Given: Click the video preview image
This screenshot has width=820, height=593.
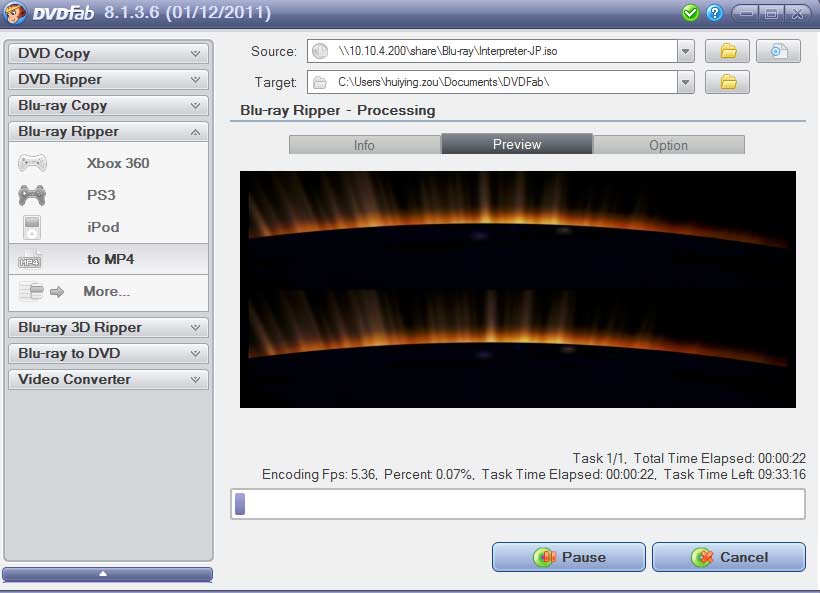Looking at the screenshot, I should (x=518, y=289).
